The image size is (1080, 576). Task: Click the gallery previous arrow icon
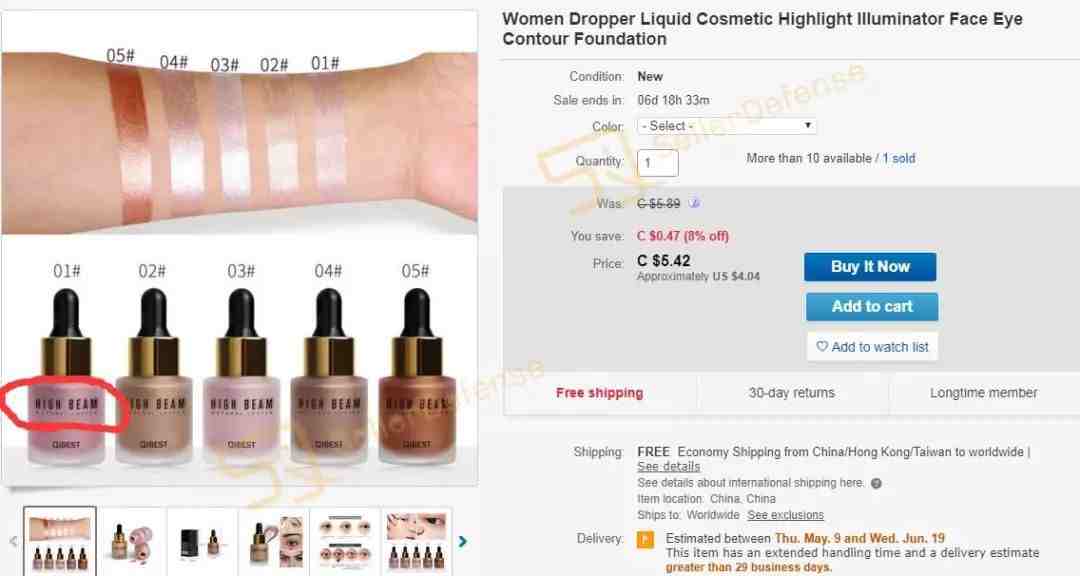click(12, 542)
